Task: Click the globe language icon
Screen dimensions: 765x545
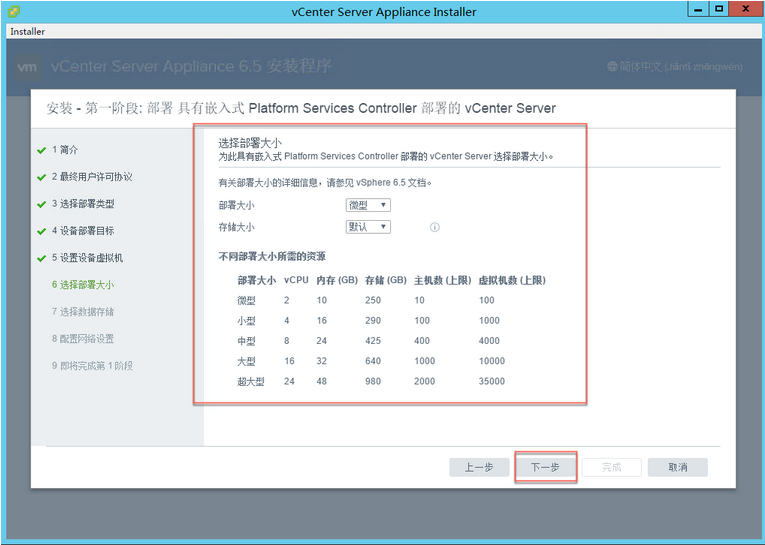Action: tap(612, 66)
